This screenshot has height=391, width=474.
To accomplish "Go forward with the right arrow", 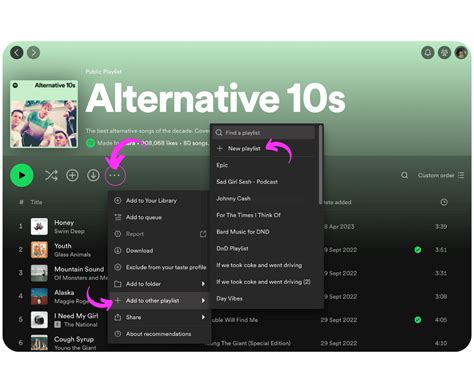I will (33, 52).
